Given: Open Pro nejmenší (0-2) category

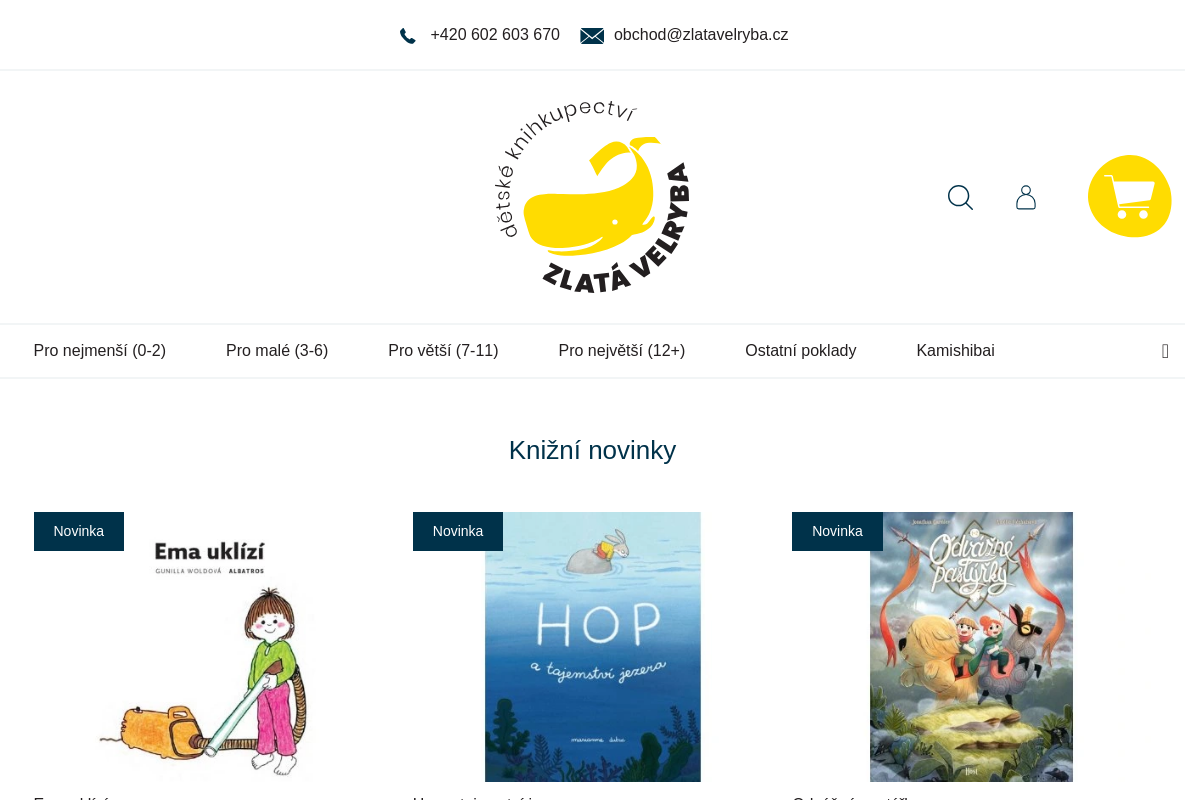Looking at the screenshot, I should pyautogui.click(x=100, y=351).
